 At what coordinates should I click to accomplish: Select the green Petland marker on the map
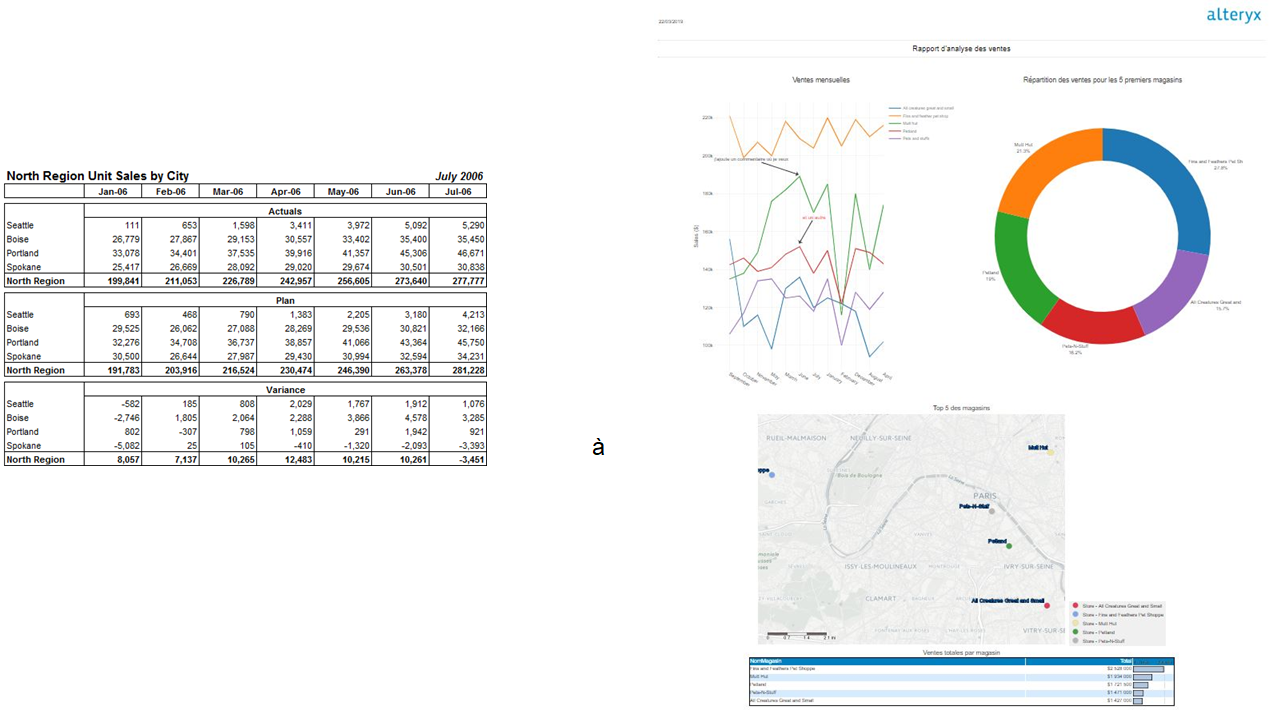click(1007, 546)
